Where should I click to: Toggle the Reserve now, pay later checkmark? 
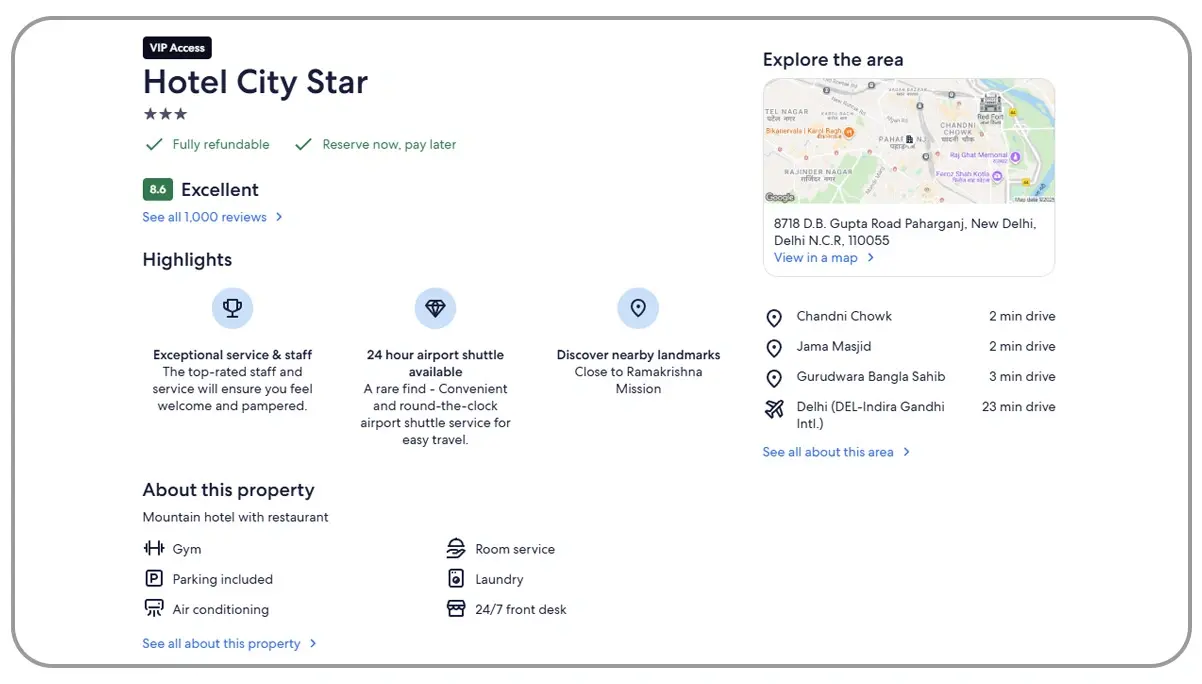point(303,143)
